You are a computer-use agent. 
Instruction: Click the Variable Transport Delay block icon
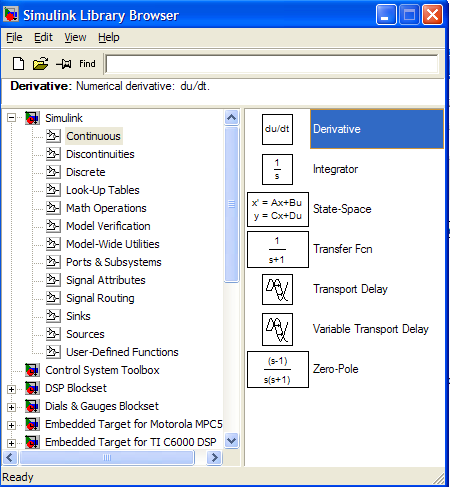[x=277, y=329]
